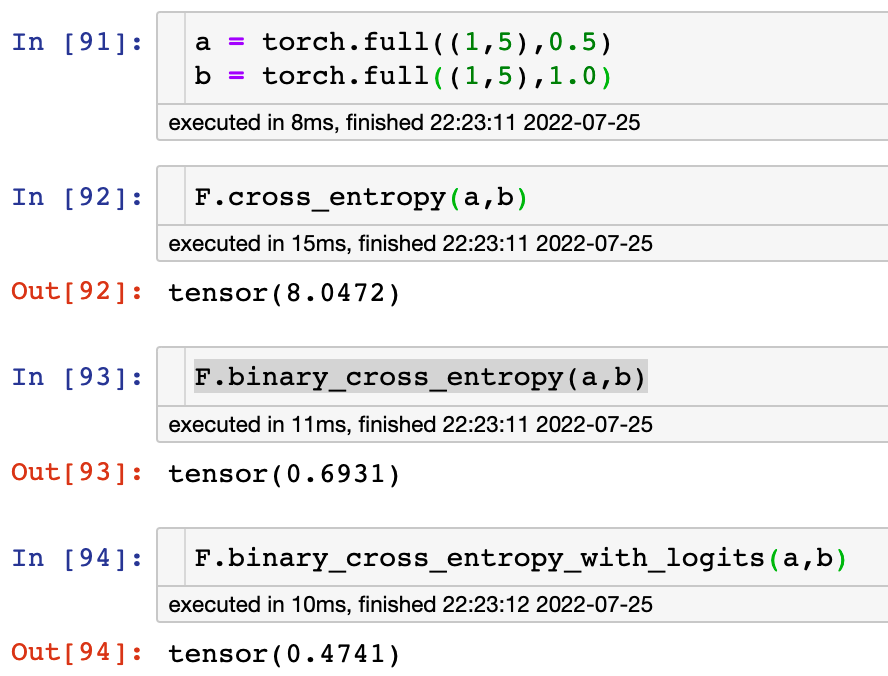Click the 10ms execution time label
888x676 pixels.
(x=410, y=605)
